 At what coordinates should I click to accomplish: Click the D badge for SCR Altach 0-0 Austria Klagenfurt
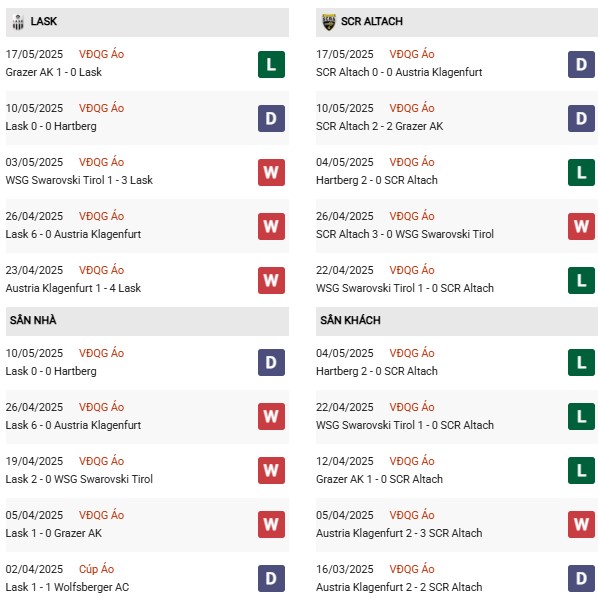click(581, 64)
